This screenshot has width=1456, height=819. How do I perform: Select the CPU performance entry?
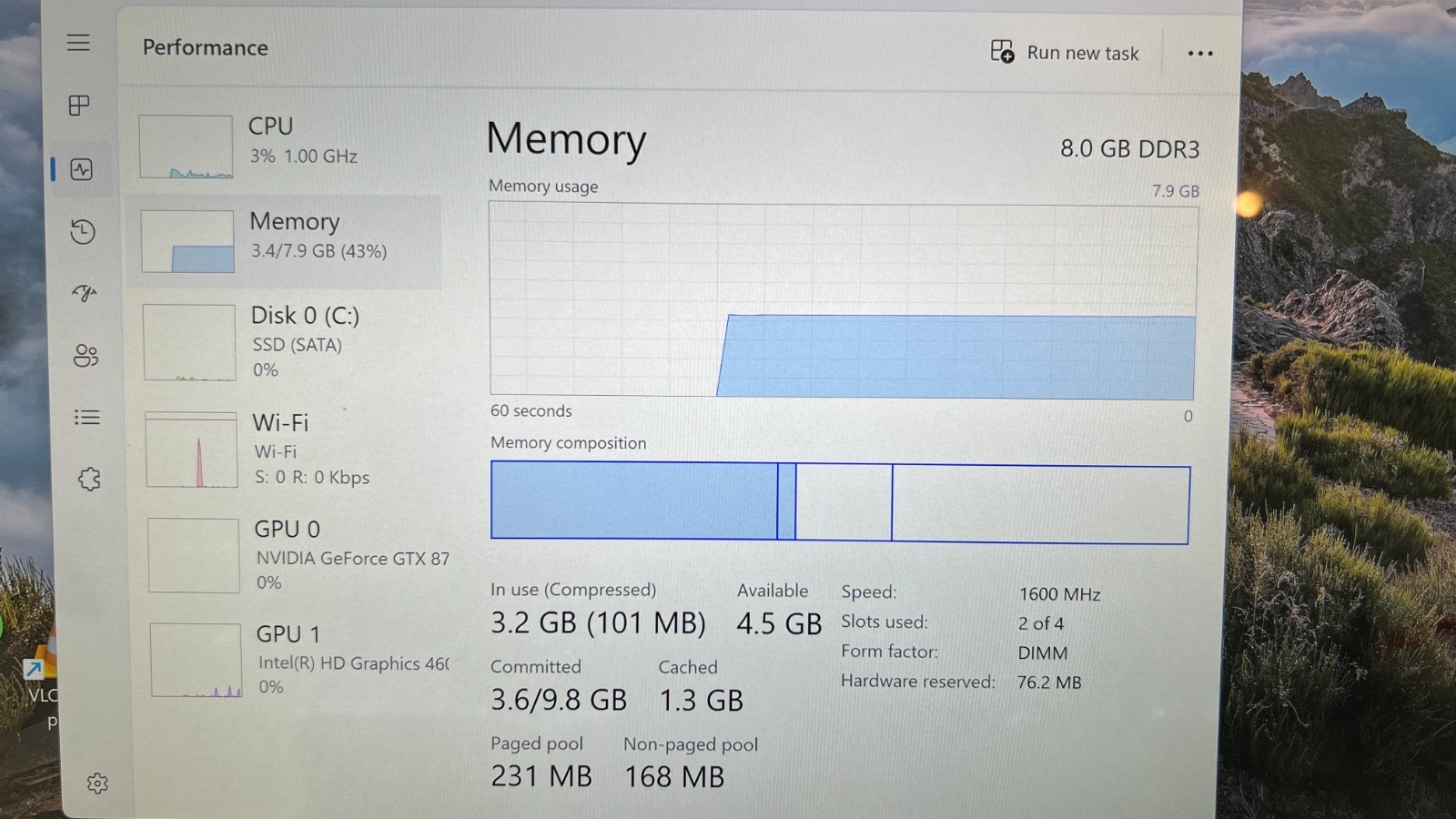[x=287, y=144]
